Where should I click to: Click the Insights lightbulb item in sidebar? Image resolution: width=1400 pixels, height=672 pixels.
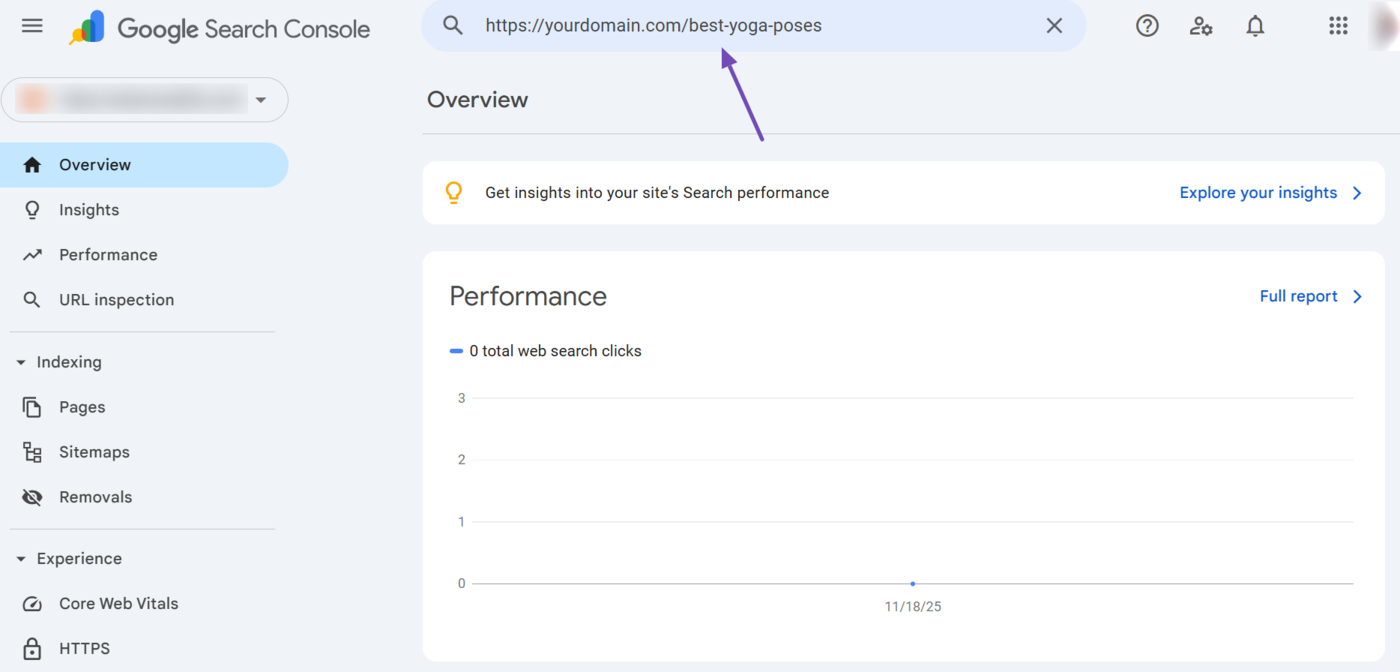(x=88, y=209)
